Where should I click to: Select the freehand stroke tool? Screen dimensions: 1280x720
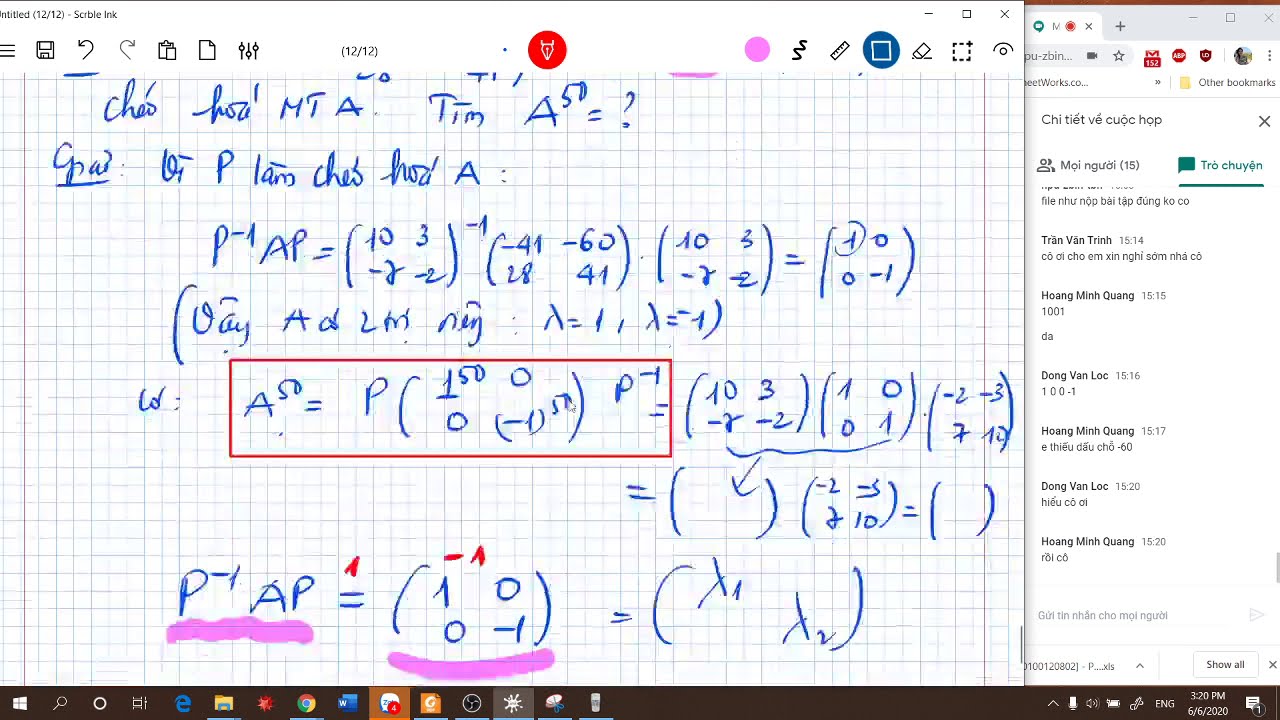click(799, 50)
